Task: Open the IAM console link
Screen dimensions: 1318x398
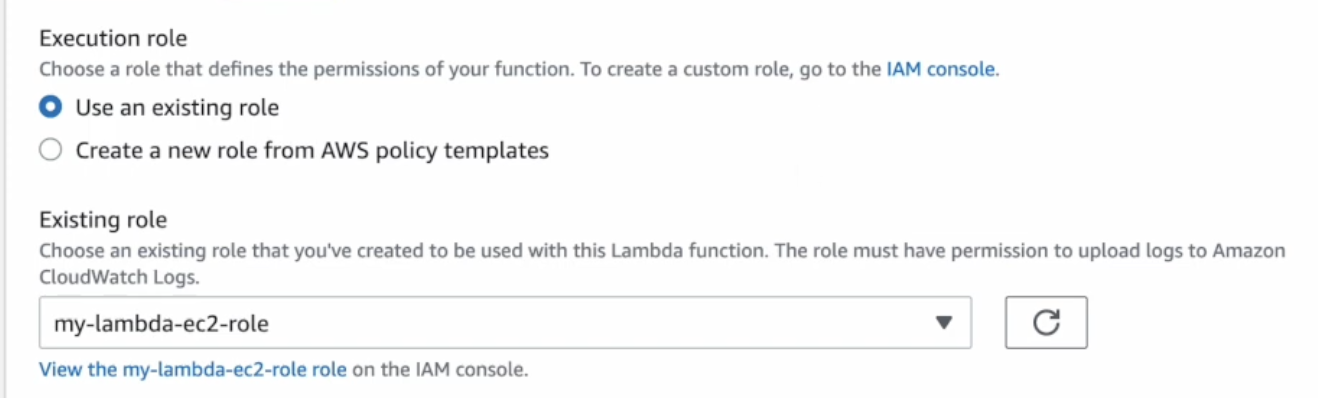Action: pyautogui.click(x=941, y=70)
